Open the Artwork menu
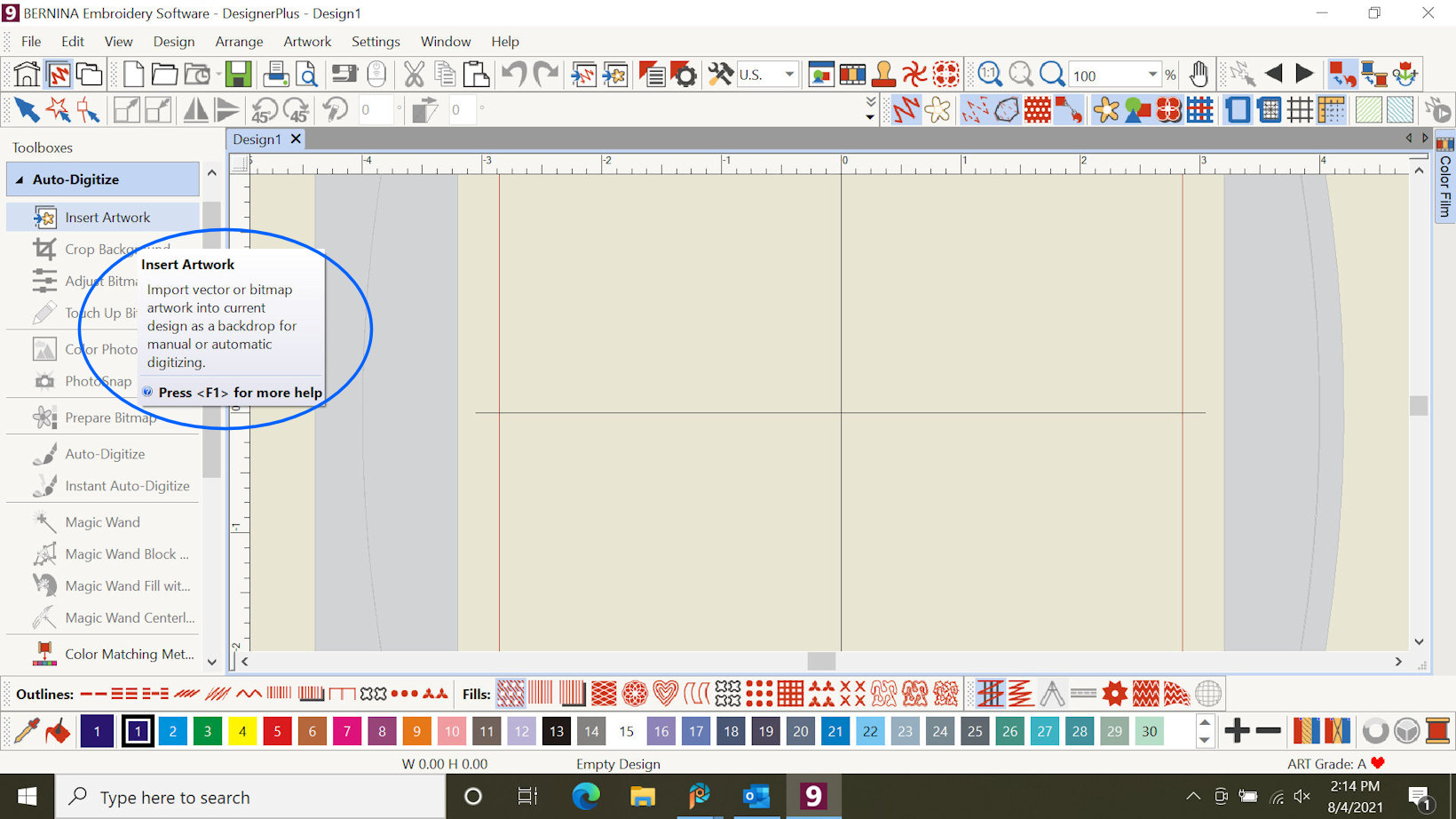 (x=307, y=42)
